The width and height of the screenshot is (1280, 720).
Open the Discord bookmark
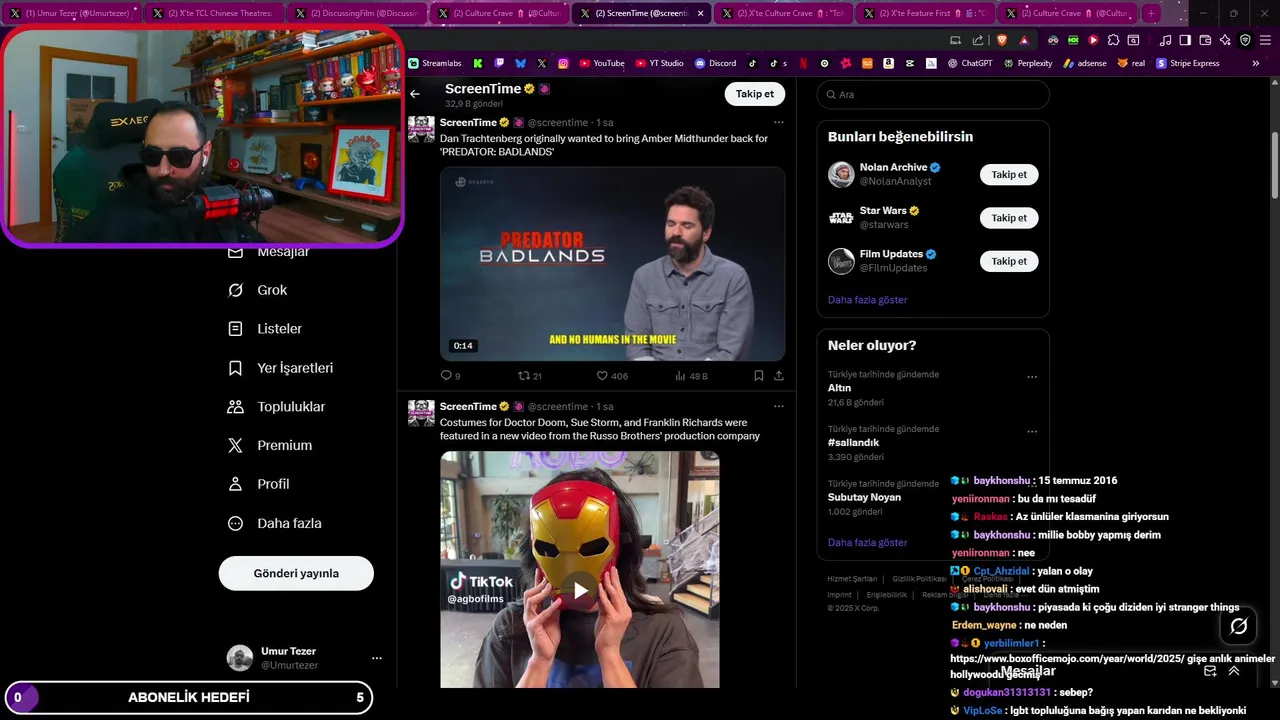click(x=715, y=63)
